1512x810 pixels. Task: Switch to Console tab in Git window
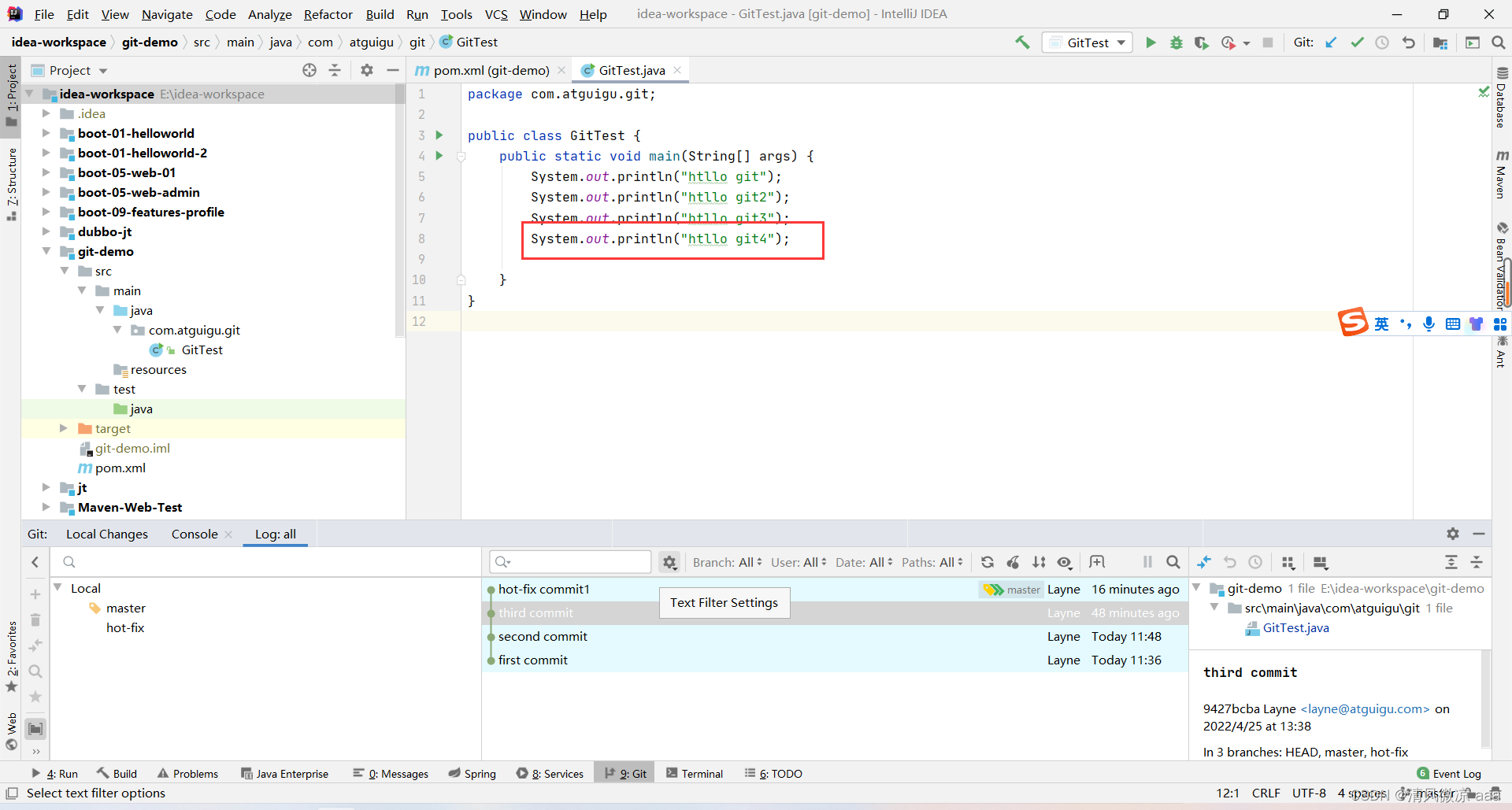[x=195, y=534]
